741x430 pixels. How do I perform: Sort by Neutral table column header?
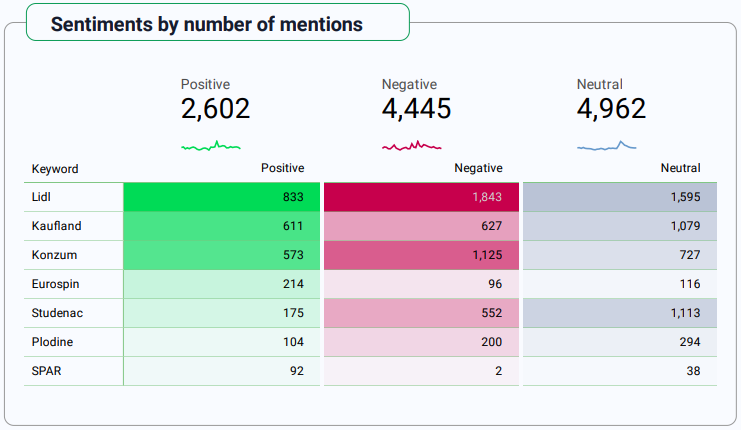pyautogui.click(x=680, y=168)
